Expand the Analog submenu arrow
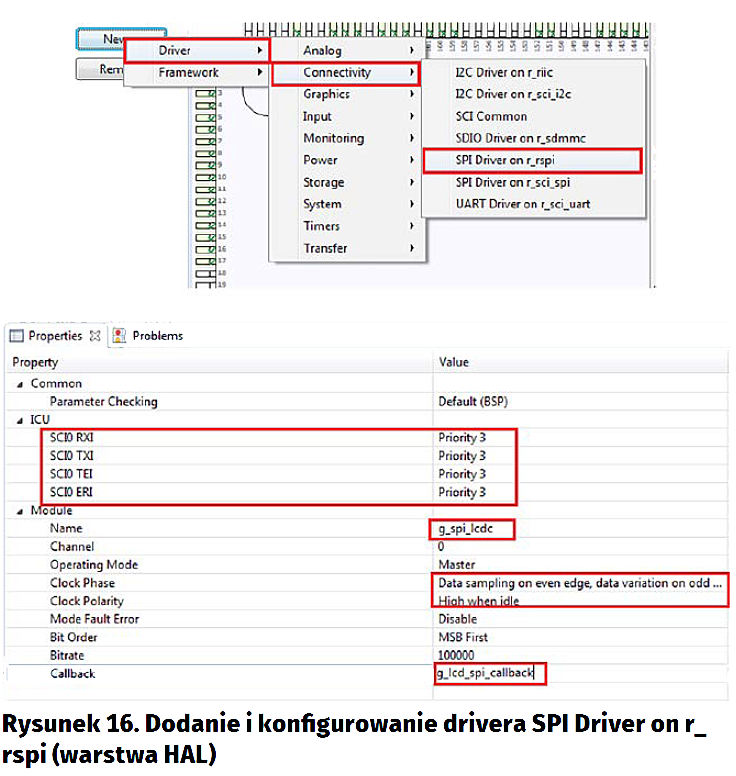The width and height of the screenshot is (736, 776). 411,50
